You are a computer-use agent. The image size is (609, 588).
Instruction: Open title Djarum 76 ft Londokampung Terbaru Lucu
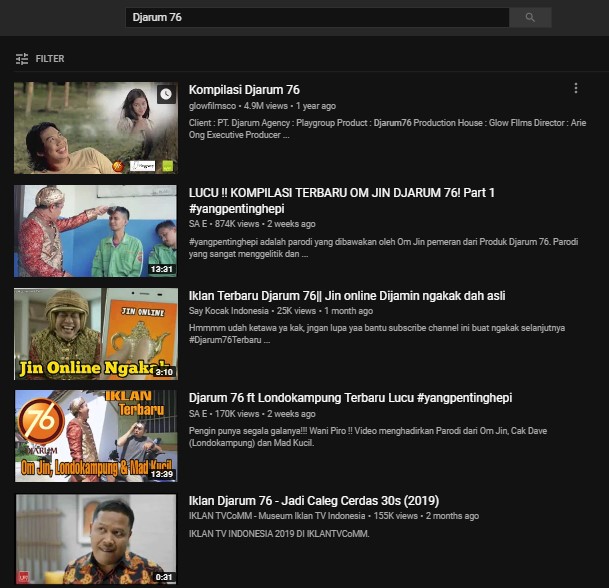[x=350, y=398]
